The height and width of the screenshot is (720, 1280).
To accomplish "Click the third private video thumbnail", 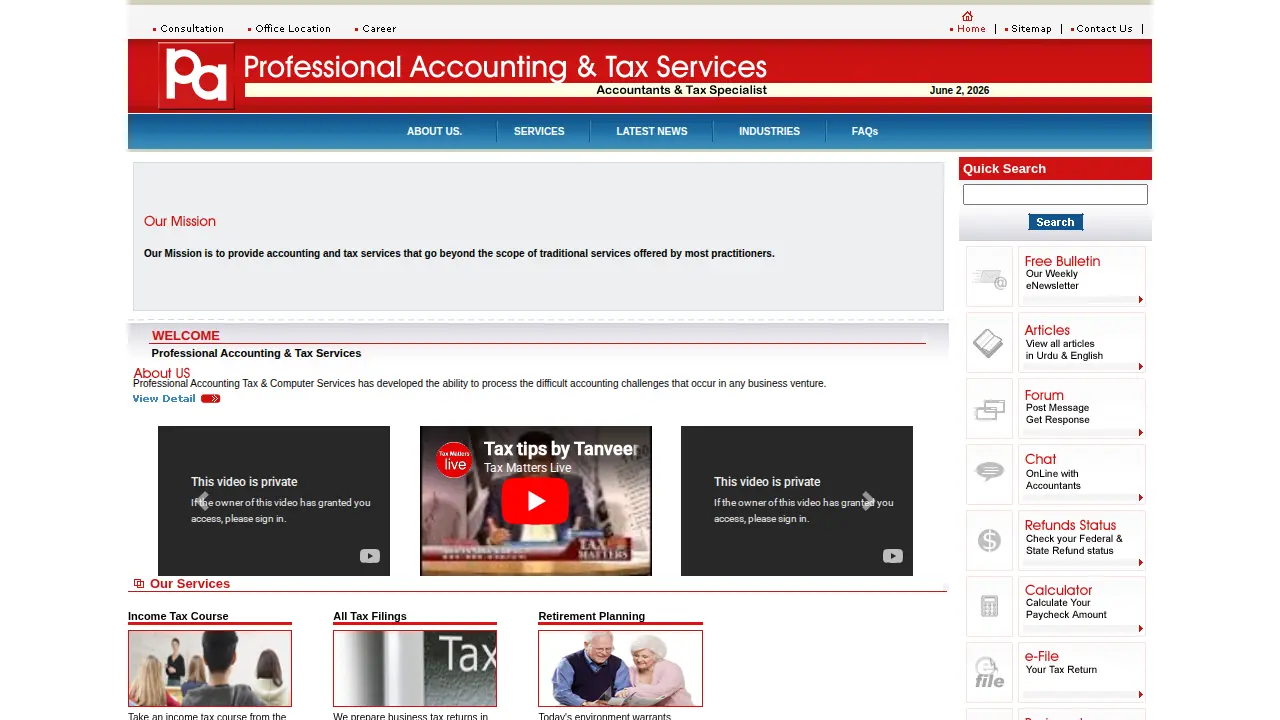I will click(797, 501).
